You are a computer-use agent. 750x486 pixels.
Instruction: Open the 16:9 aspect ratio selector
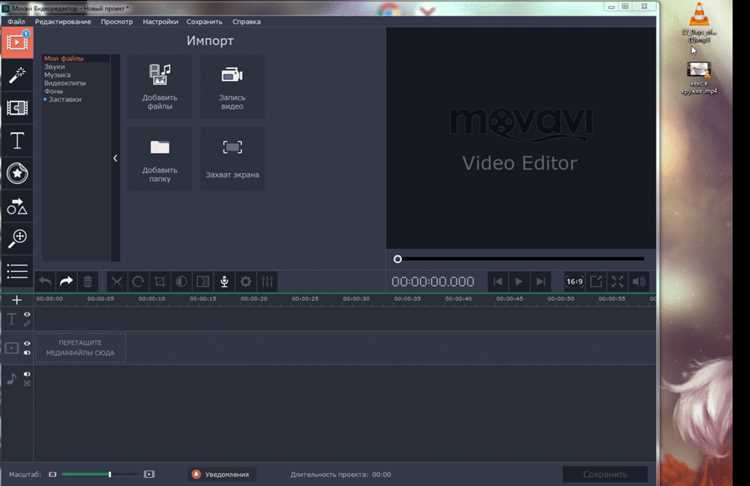pos(574,281)
